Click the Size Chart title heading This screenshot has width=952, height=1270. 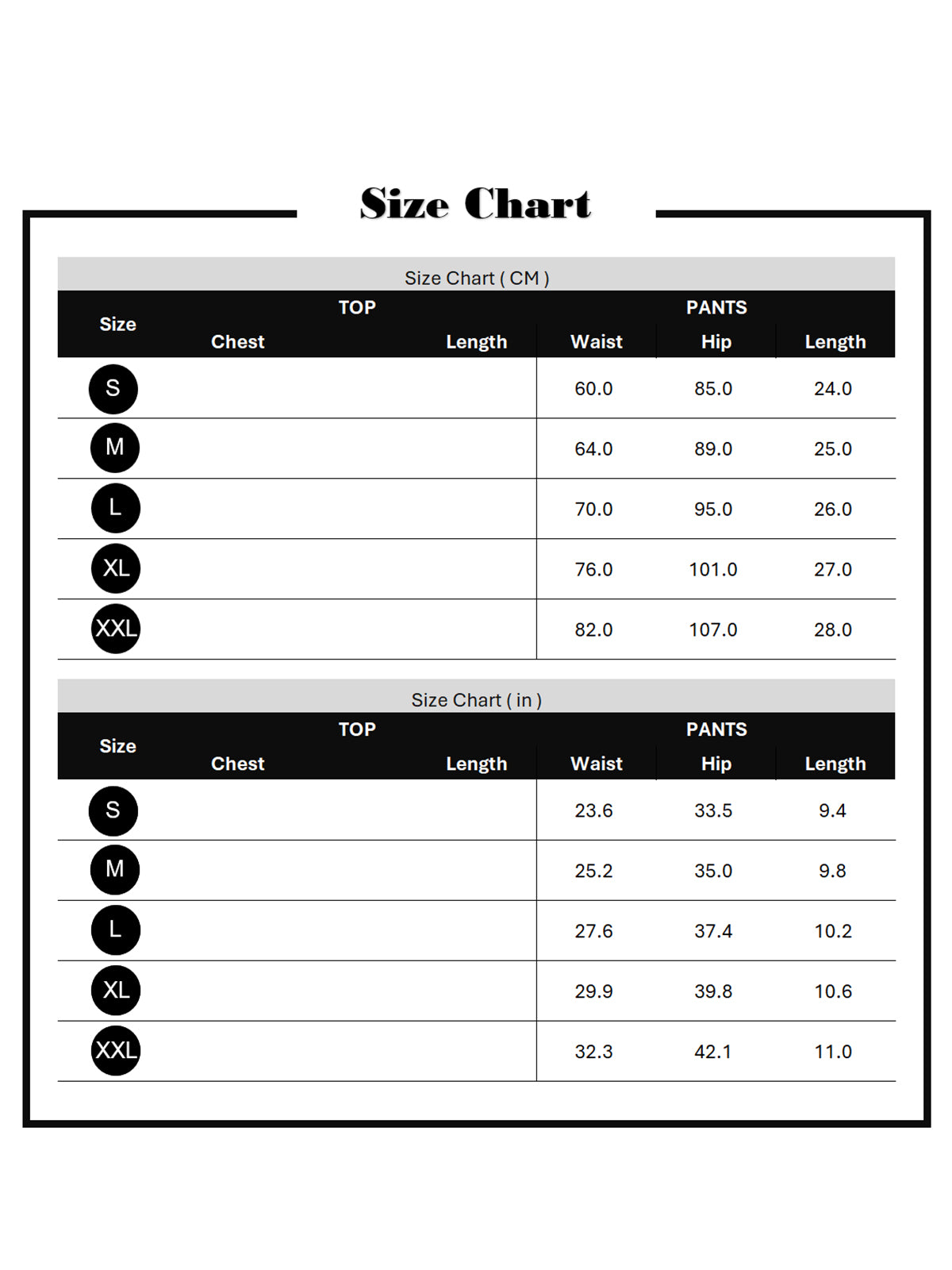pyautogui.click(x=476, y=203)
